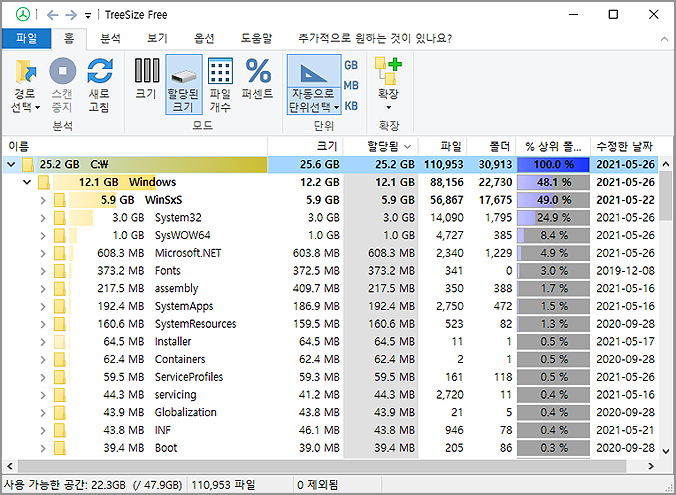
Task: Set unit to KB
Action: [x=351, y=106]
